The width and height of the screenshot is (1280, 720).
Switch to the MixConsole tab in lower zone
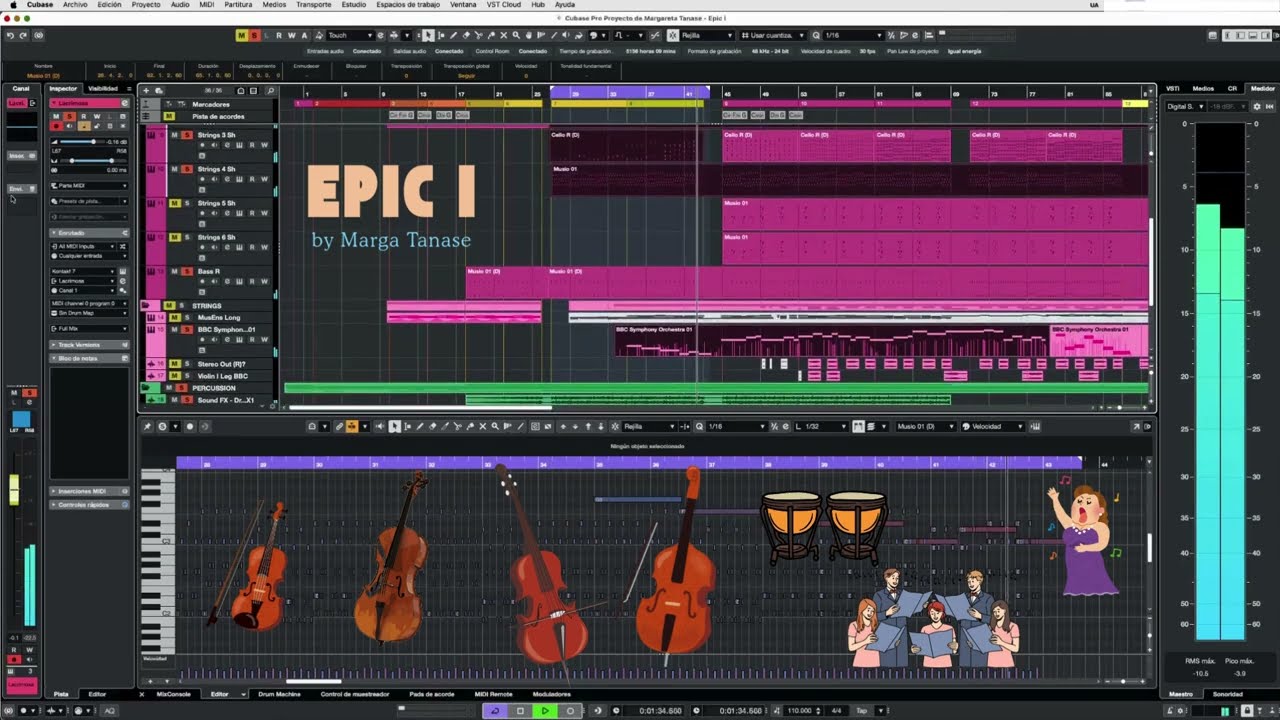click(173, 694)
